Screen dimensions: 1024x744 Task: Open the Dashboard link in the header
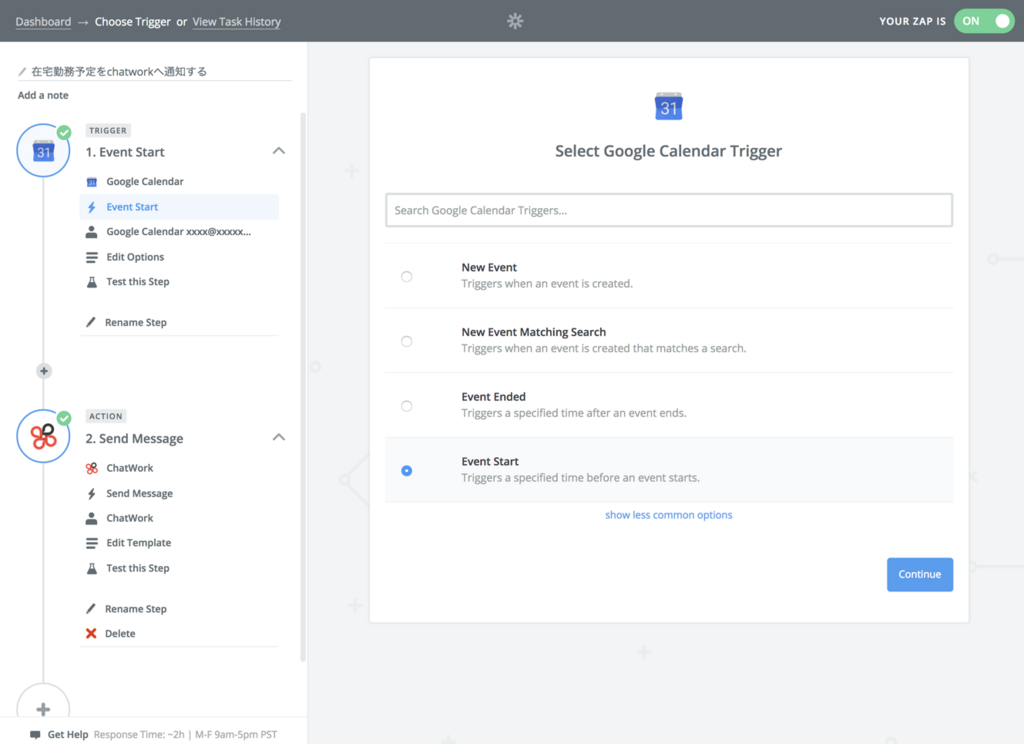43,22
